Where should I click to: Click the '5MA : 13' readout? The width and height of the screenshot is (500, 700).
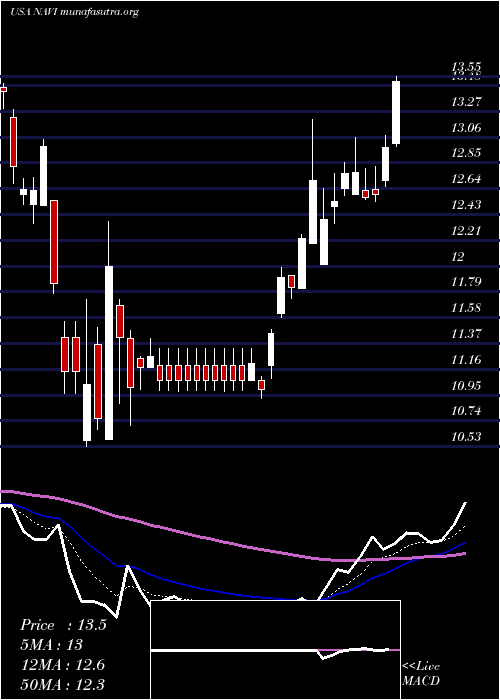(51, 645)
